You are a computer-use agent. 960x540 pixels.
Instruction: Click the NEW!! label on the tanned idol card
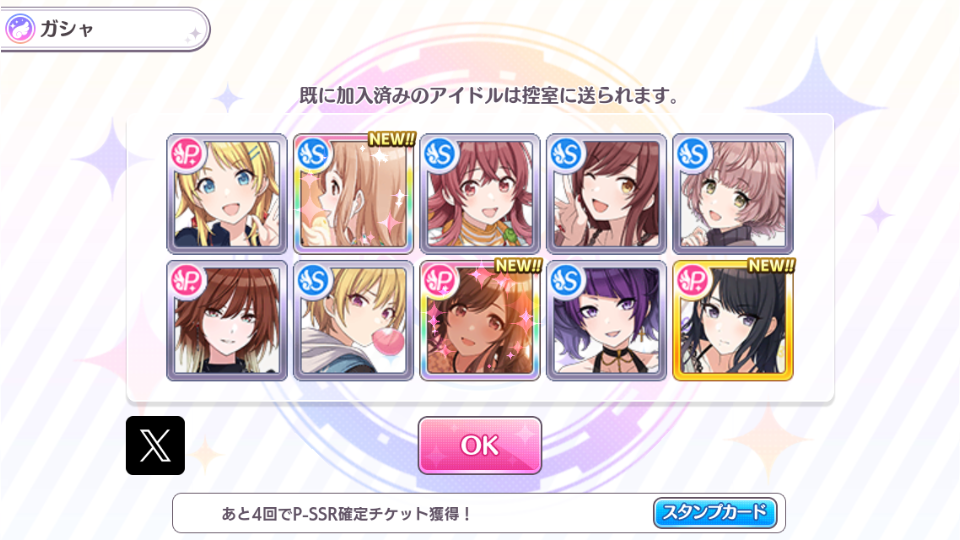[518, 266]
